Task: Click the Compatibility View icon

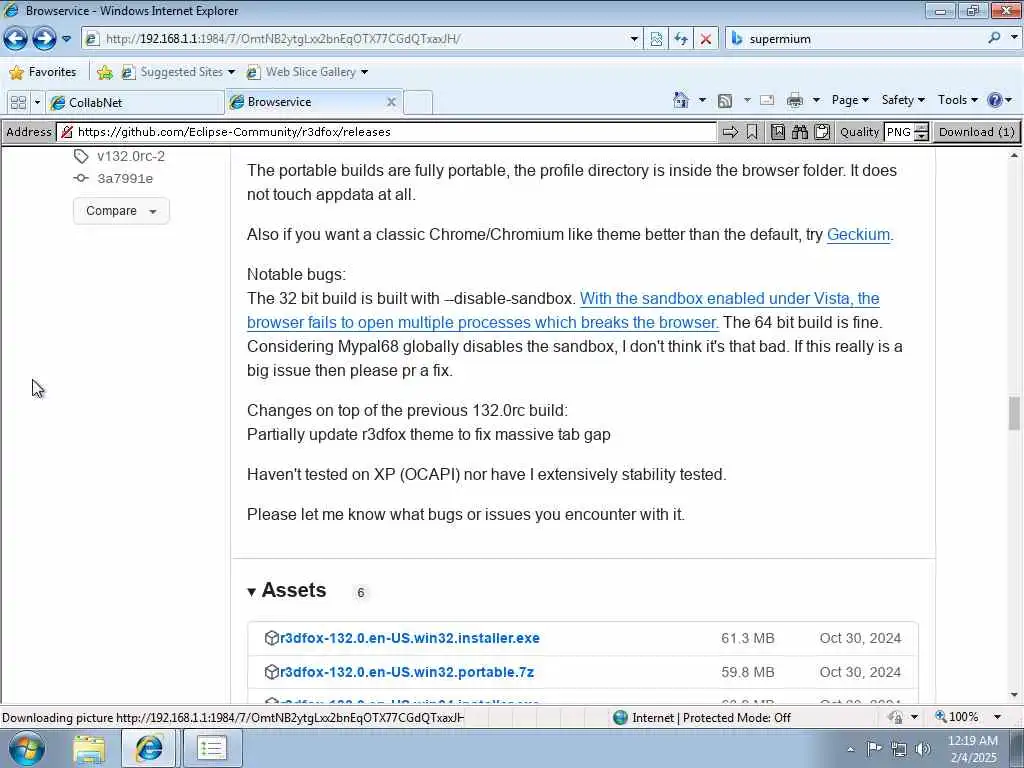Action: (656, 39)
